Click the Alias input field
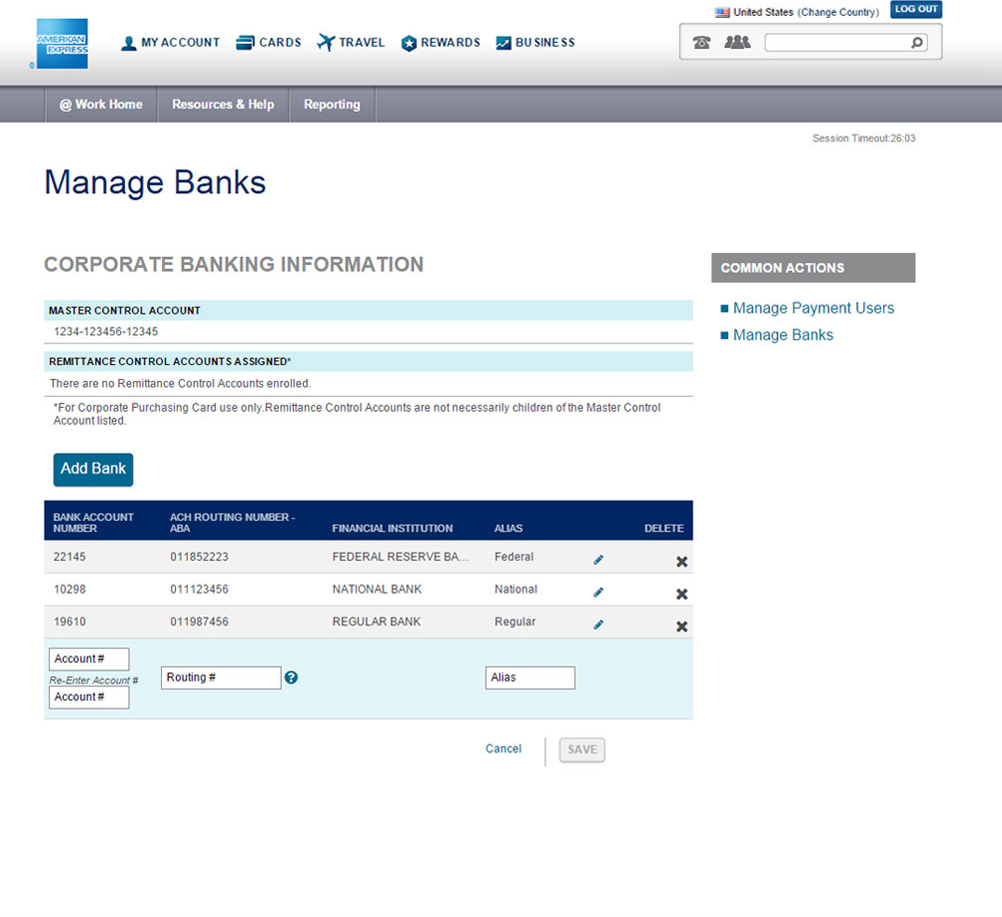Screen dimensions: 1002x917 coord(530,677)
